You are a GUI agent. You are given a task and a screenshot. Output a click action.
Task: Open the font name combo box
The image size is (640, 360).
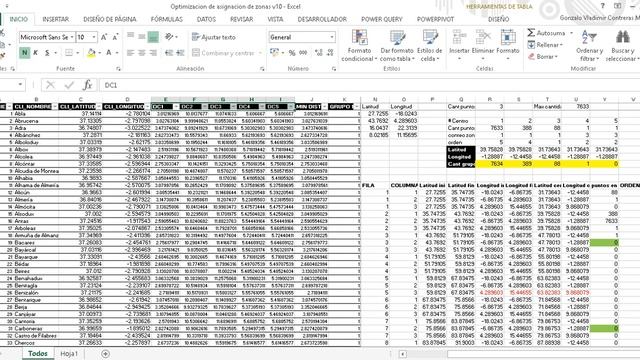click(47, 37)
